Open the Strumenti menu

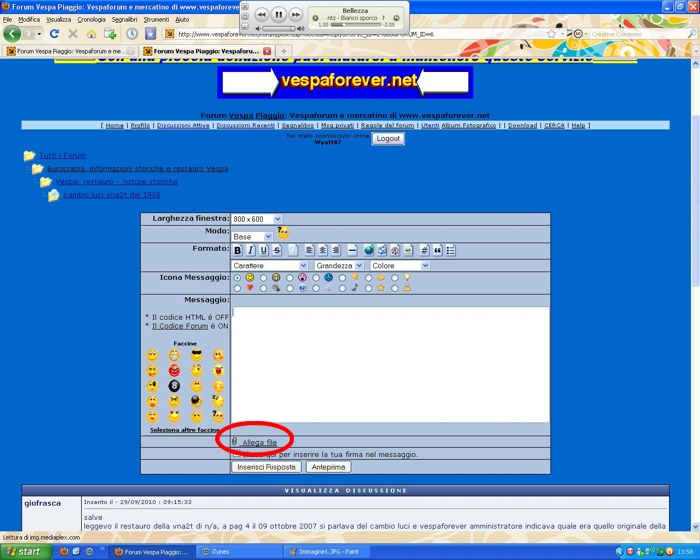[x=156, y=20]
